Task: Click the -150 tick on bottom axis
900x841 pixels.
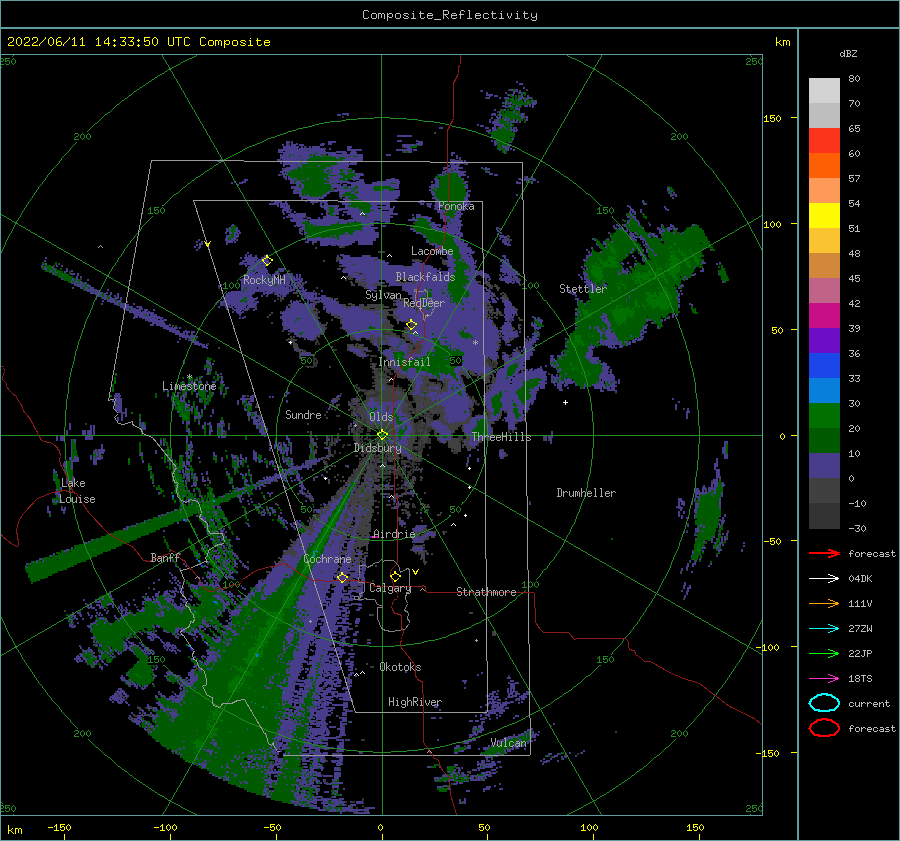Action: [x=60, y=827]
